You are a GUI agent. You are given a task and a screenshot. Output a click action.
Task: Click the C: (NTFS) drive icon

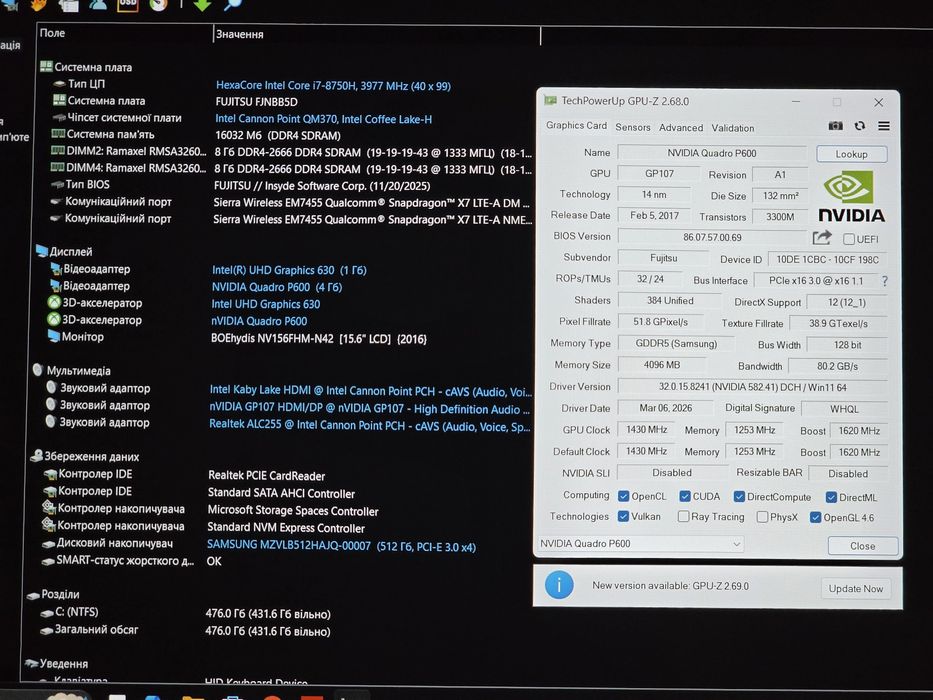47,612
